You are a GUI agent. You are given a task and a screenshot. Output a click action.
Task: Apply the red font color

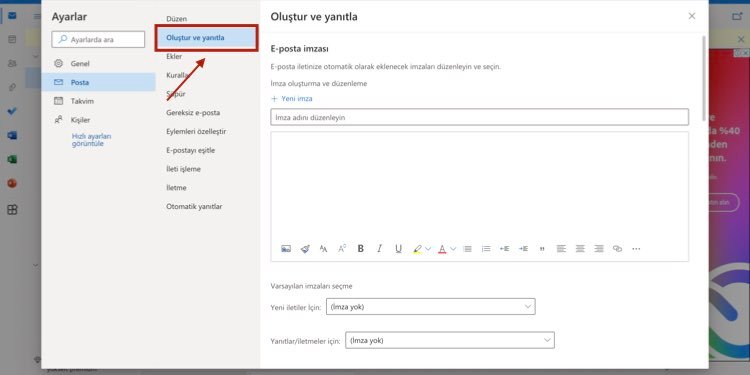[442, 249]
